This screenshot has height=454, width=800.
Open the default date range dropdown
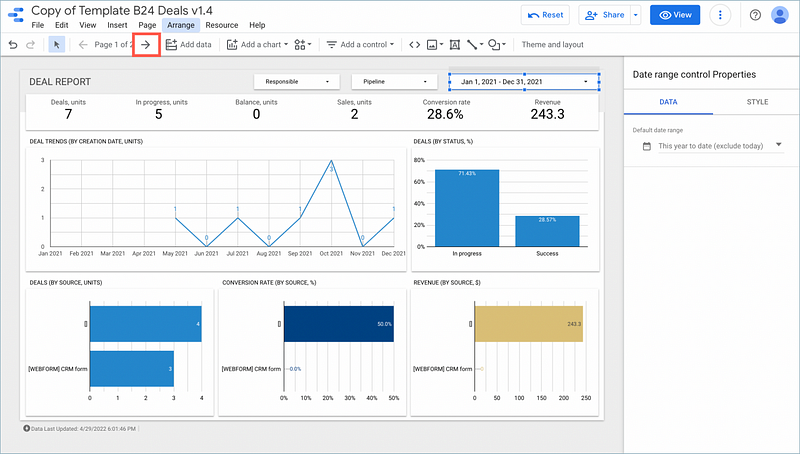point(712,146)
